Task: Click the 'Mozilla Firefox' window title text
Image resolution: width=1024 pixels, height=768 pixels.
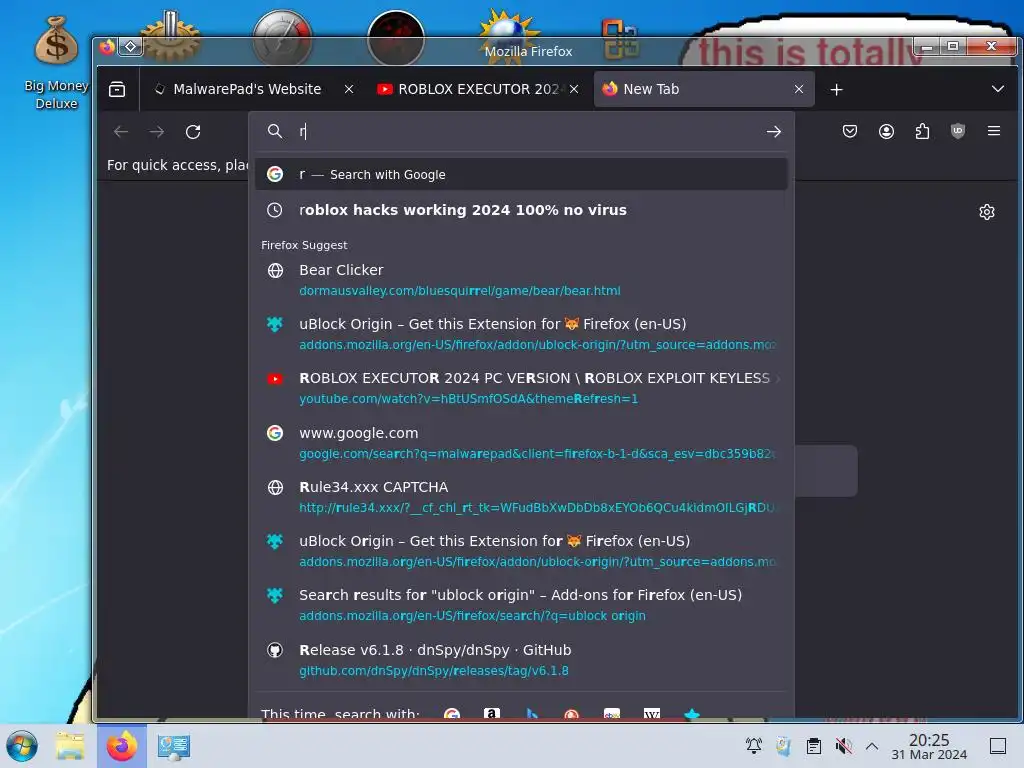Action: (528, 52)
